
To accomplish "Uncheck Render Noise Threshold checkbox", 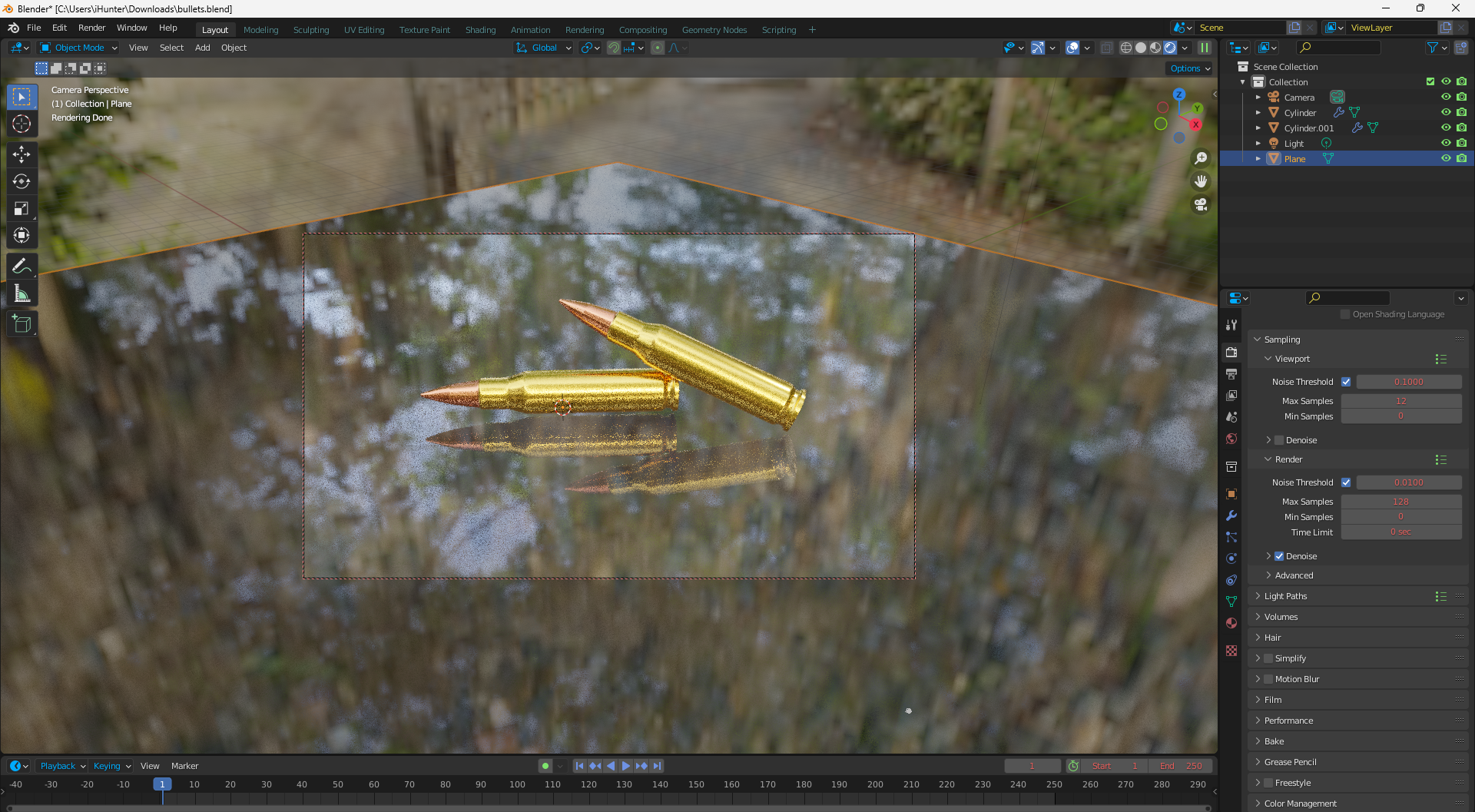I will click(x=1346, y=482).
